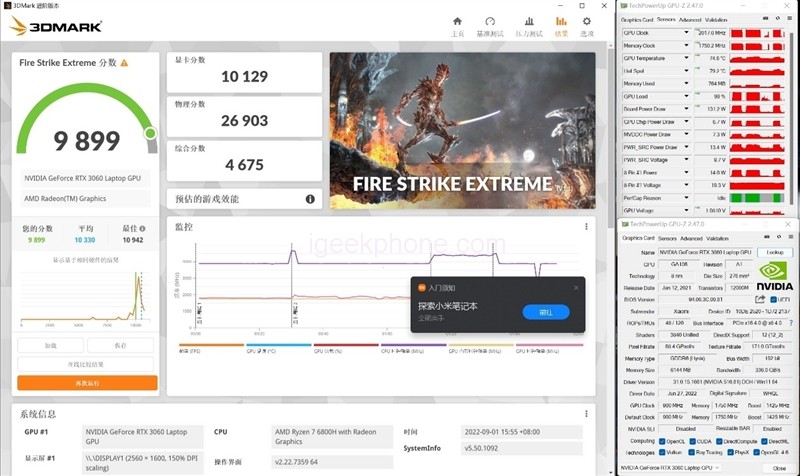The image size is (800, 476).
Task: Click the info icon beside estimated game performance
Action: 310,199
